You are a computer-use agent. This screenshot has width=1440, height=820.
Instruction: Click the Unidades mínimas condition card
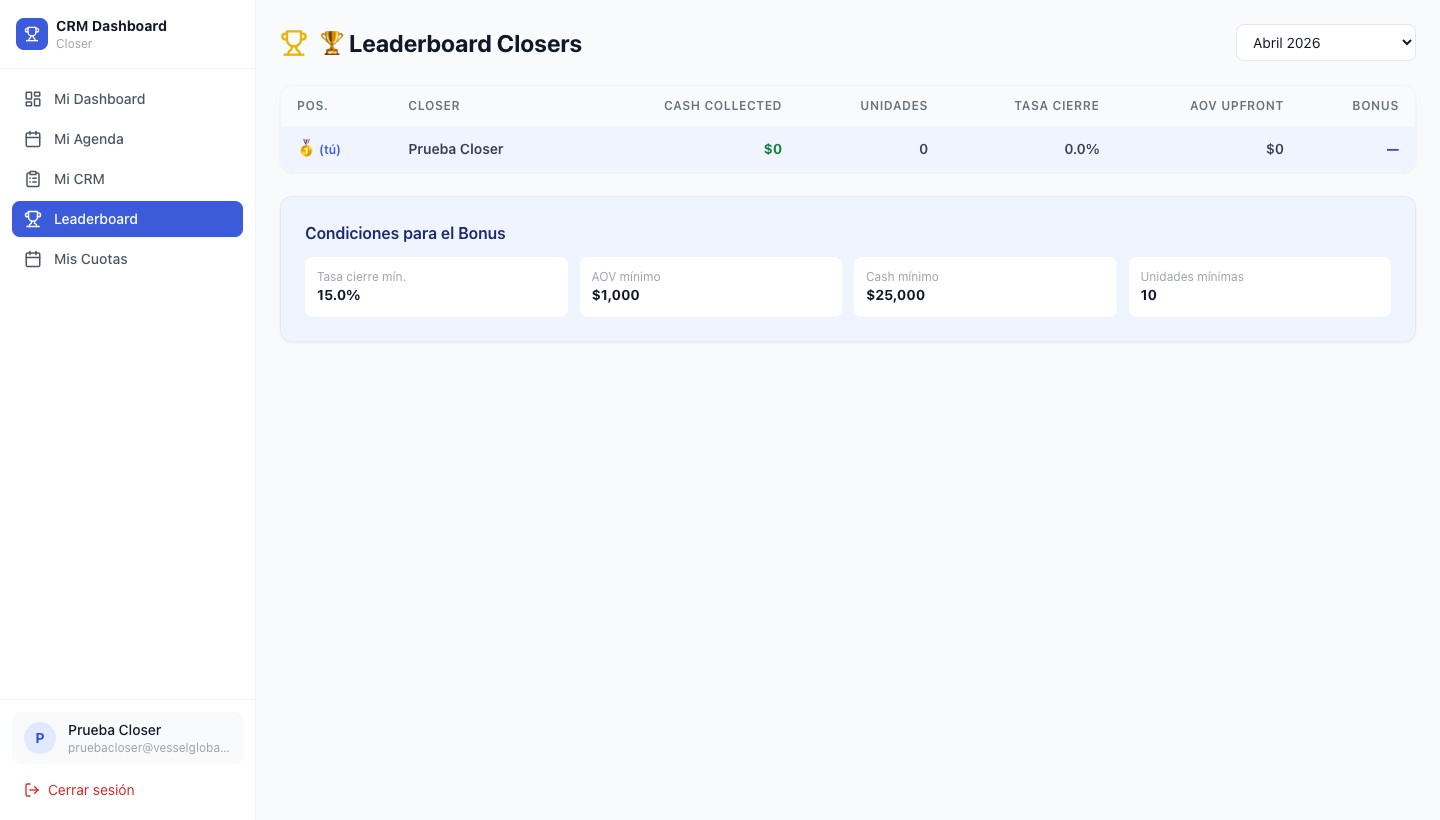[x=1260, y=287]
